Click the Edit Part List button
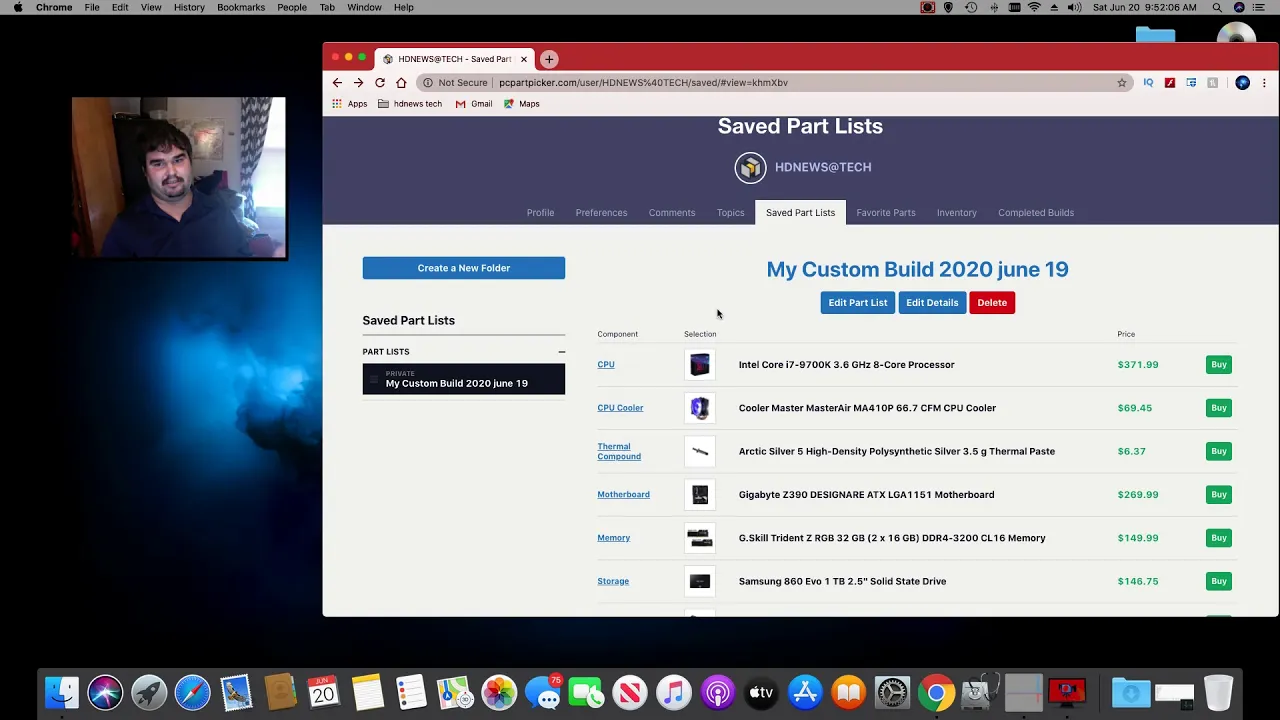Image resolution: width=1280 pixels, height=720 pixels. 858,303
